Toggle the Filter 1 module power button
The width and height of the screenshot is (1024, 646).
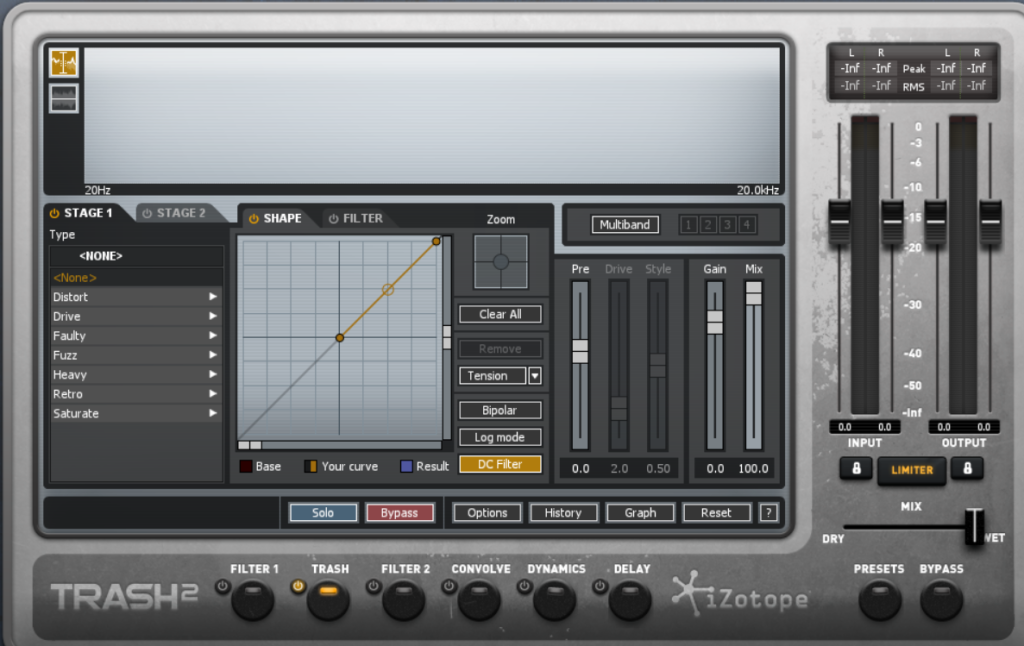point(222,586)
